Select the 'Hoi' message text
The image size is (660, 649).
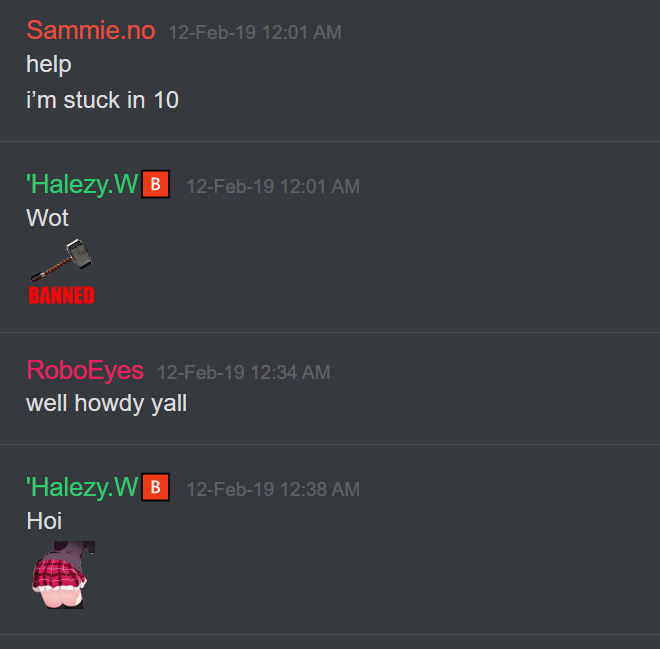44,521
